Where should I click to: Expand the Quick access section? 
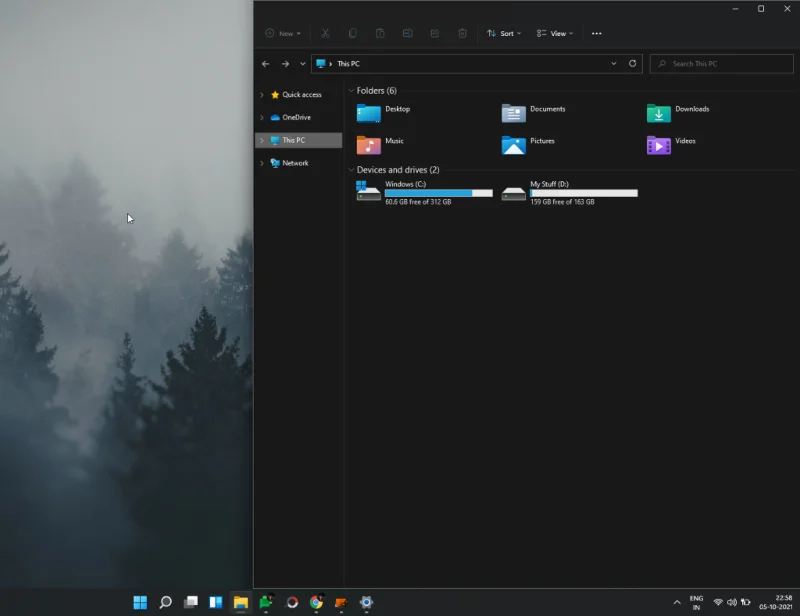click(x=262, y=94)
